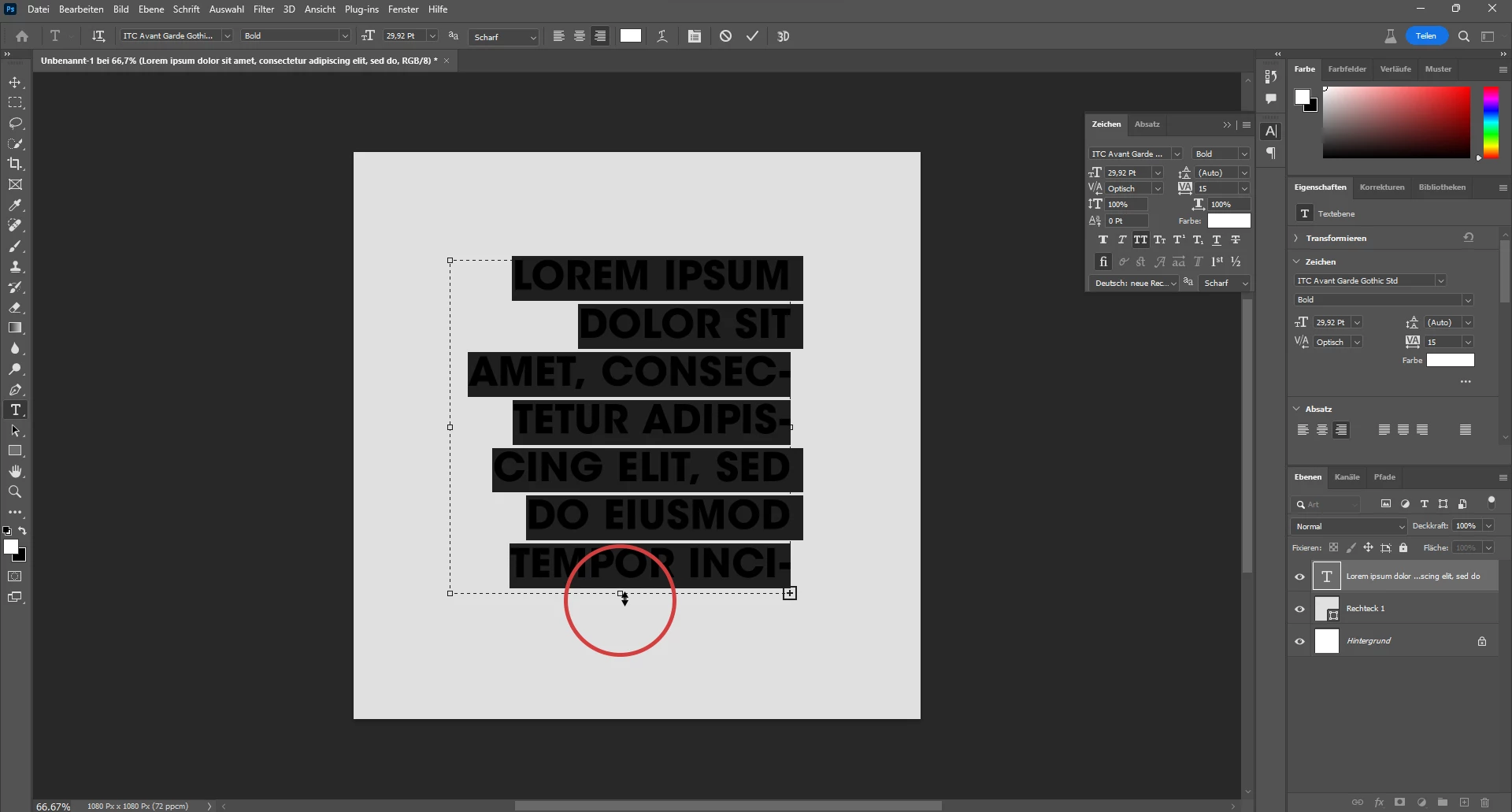This screenshot has width=1512, height=812.
Task: Click the hue spectrum slider in Farbe panel
Action: point(1491,122)
